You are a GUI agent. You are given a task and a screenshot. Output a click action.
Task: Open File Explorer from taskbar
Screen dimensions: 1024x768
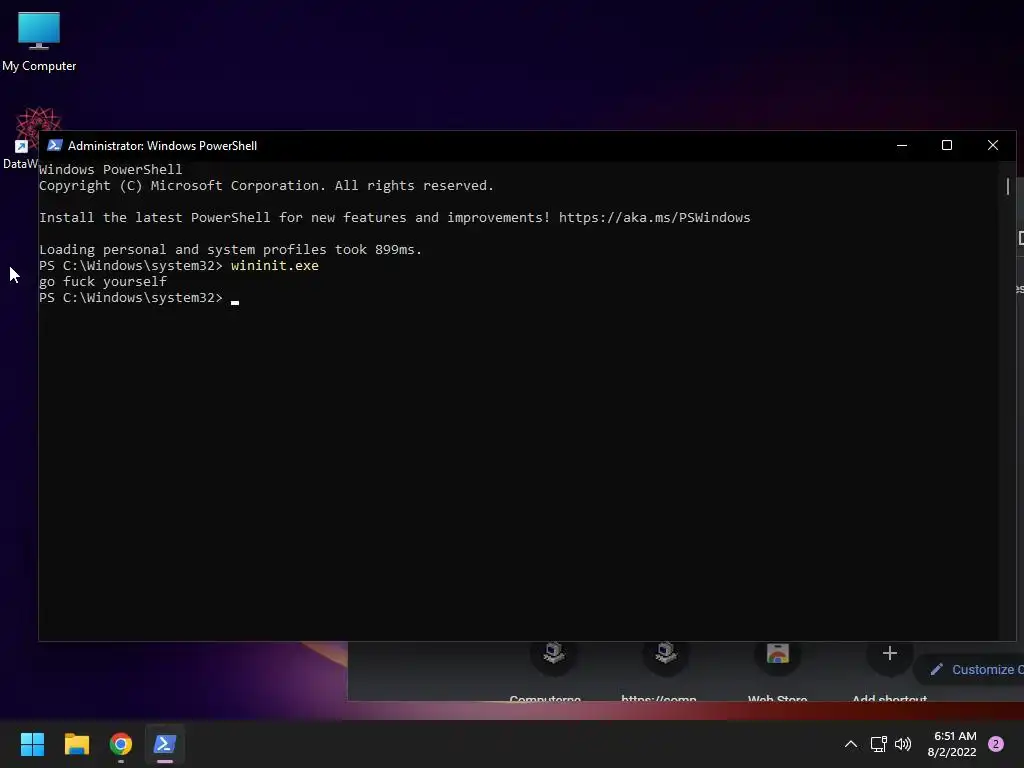(76, 744)
